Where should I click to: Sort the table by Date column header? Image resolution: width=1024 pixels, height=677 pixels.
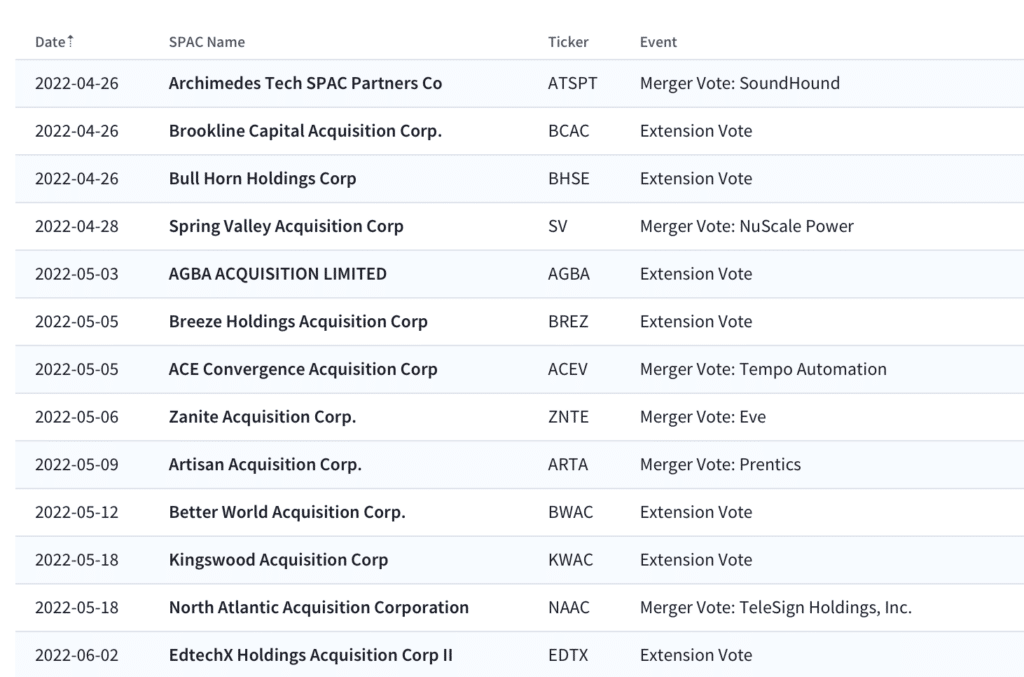(x=50, y=42)
